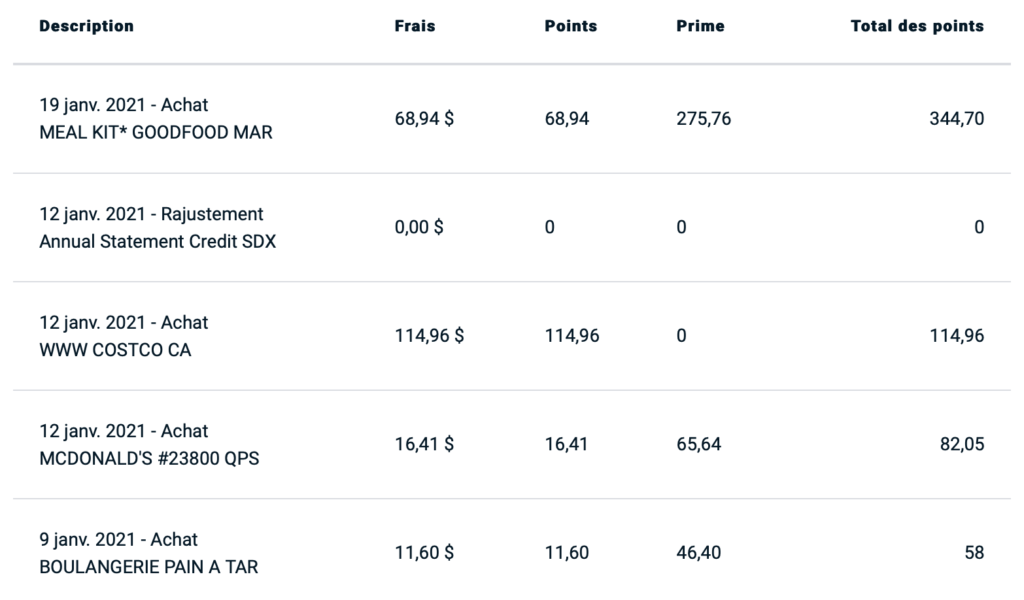Select the Annual Statement Credit SDX row
Image resolution: width=1024 pixels, height=600 pixels.
pyautogui.click(x=157, y=241)
